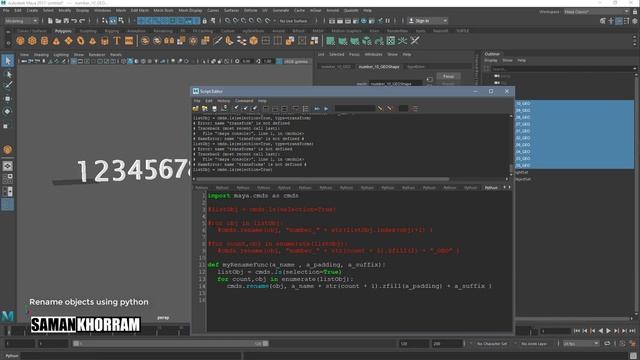Create a polygon cylinder from the shelf
The image size is (640, 360).
point(44,41)
